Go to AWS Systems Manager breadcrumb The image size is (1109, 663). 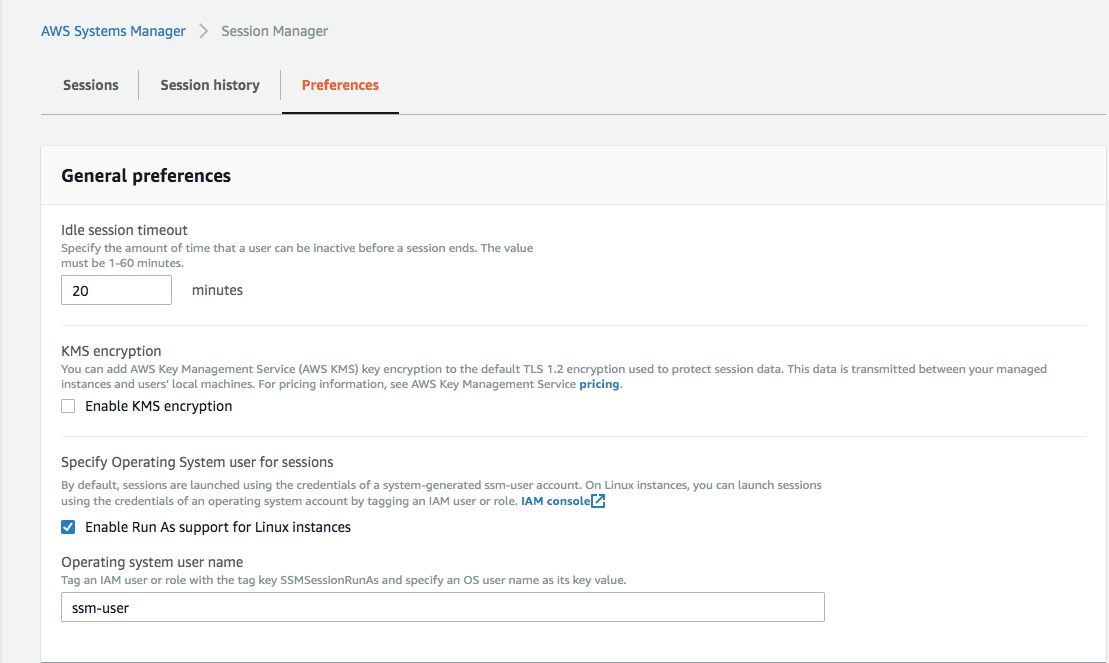click(x=113, y=31)
